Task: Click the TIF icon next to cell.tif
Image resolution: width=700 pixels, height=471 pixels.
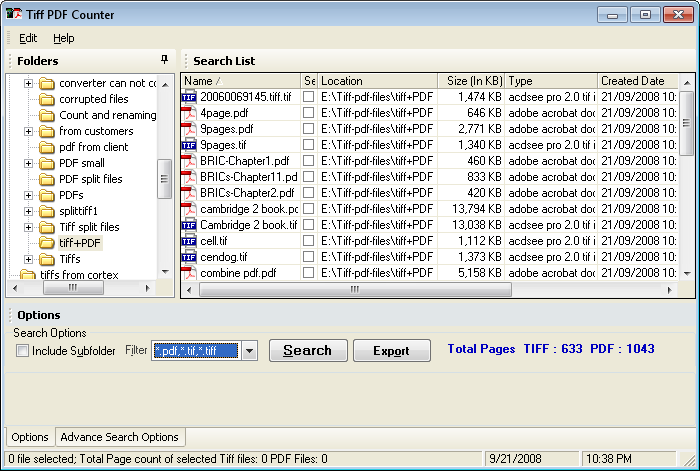Action: [190, 241]
